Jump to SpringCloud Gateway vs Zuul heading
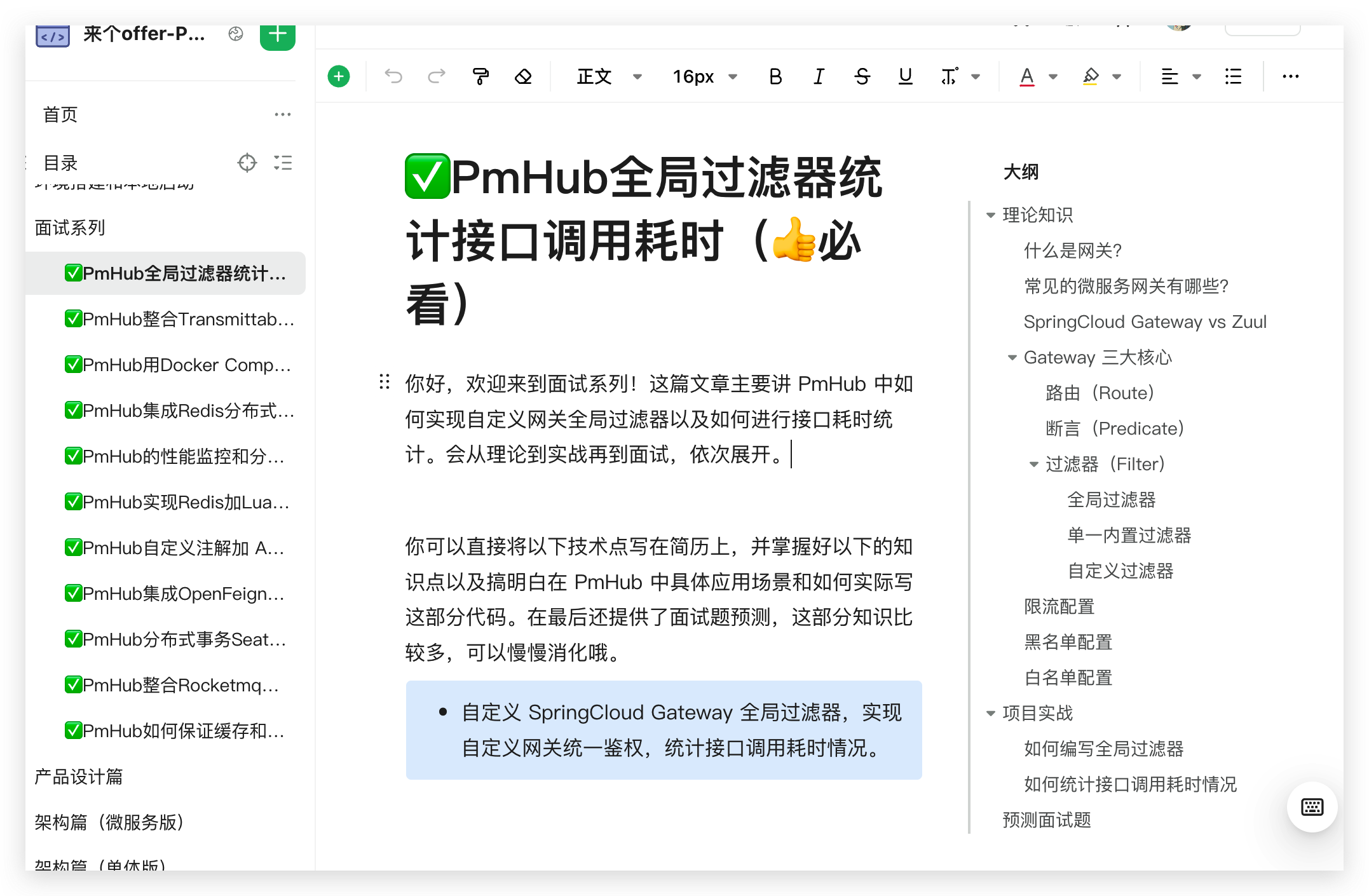Image resolution: width=1369 pixels, height=896 pixels. tap(1145, 322)
